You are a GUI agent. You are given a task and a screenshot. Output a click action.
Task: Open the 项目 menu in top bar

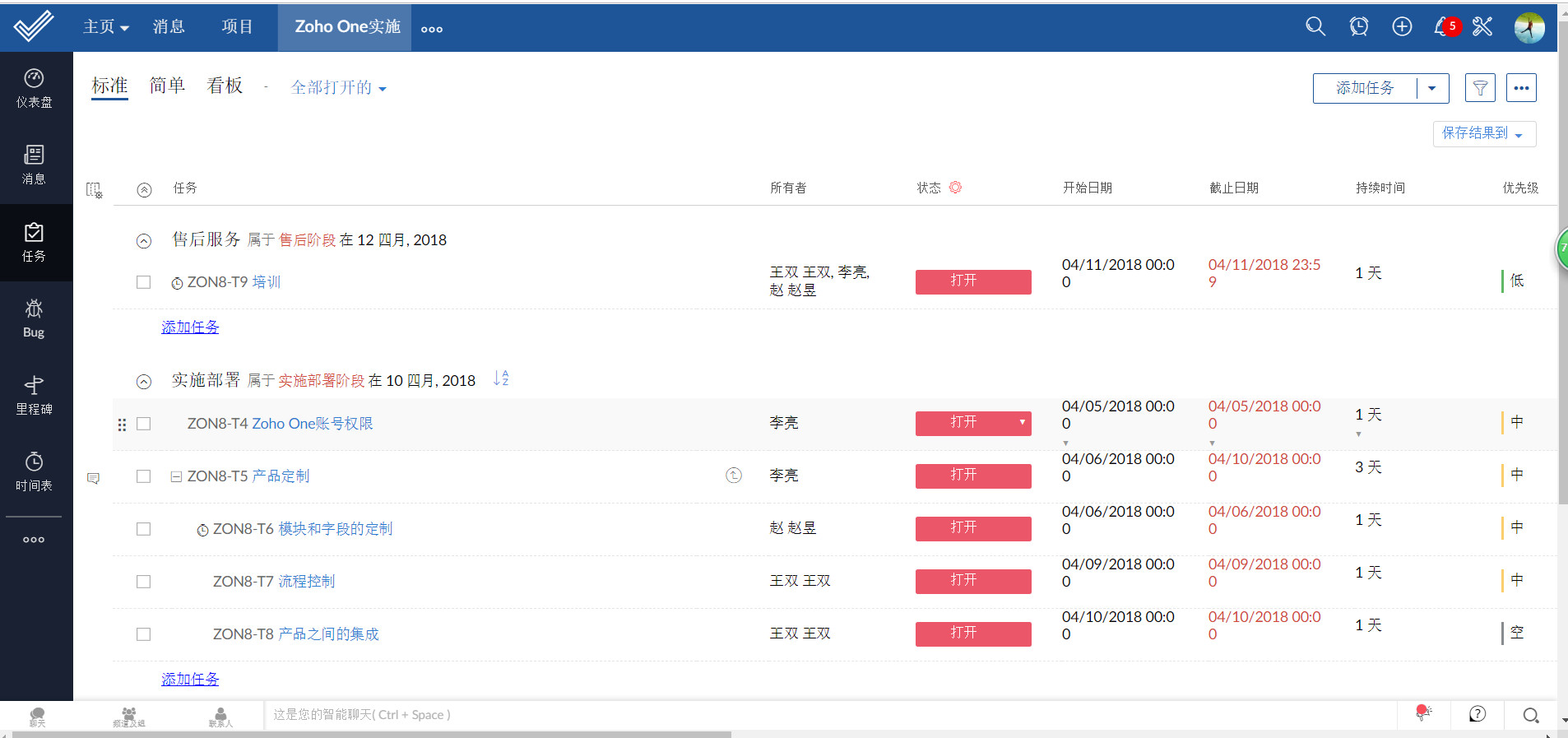(x=237, y=27)
